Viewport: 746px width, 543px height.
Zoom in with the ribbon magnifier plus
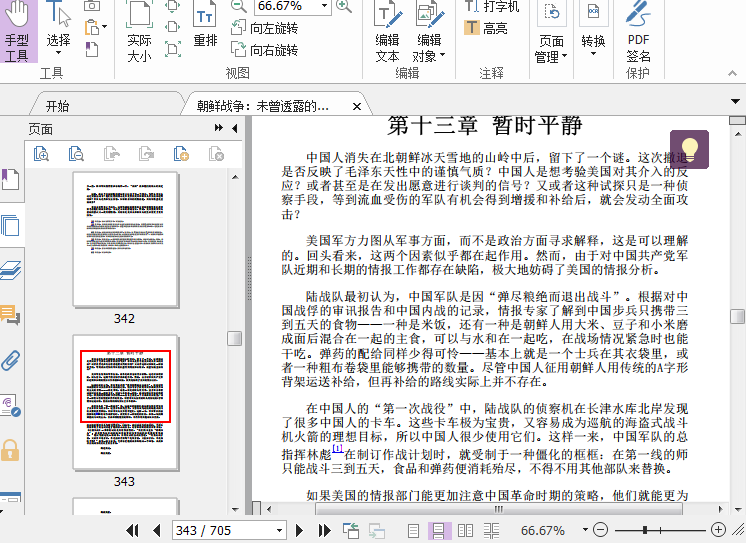click(344, 6)
